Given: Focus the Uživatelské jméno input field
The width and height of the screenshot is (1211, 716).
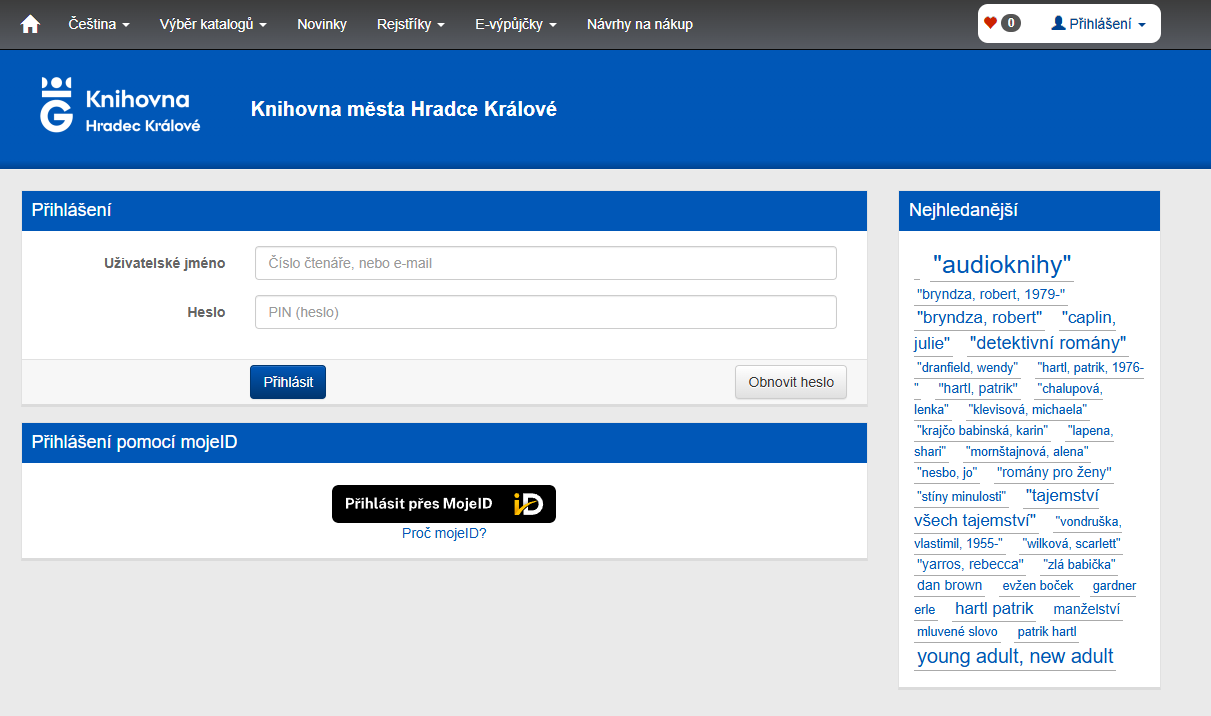Looking at the screenshot, I should [x=545, y=263].
